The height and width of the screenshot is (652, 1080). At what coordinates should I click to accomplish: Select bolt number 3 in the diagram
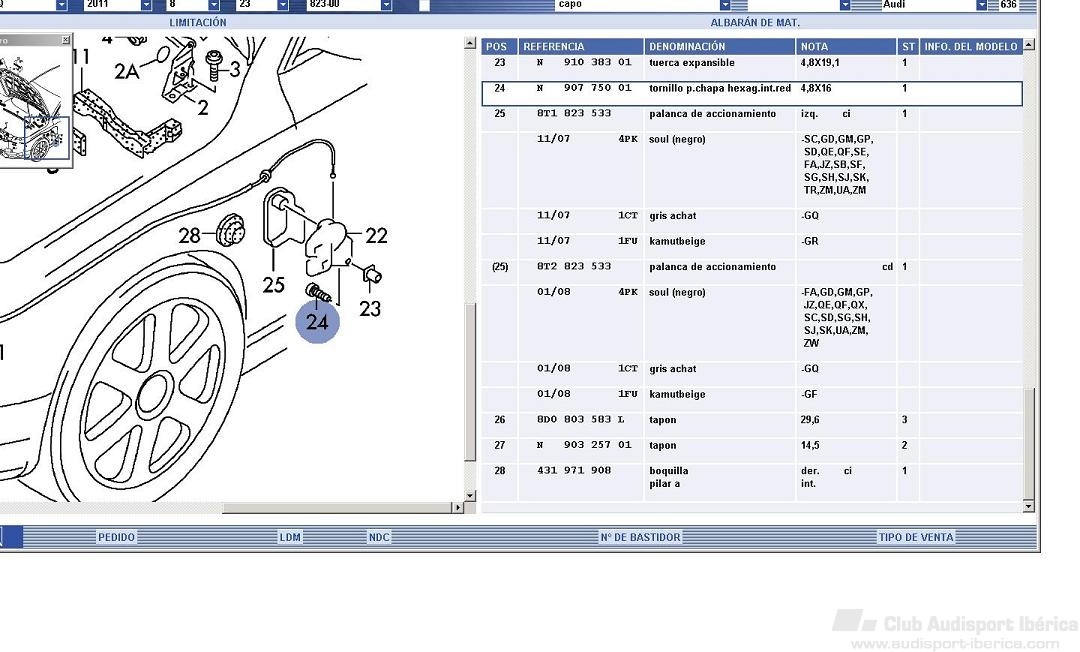(234, 68)
